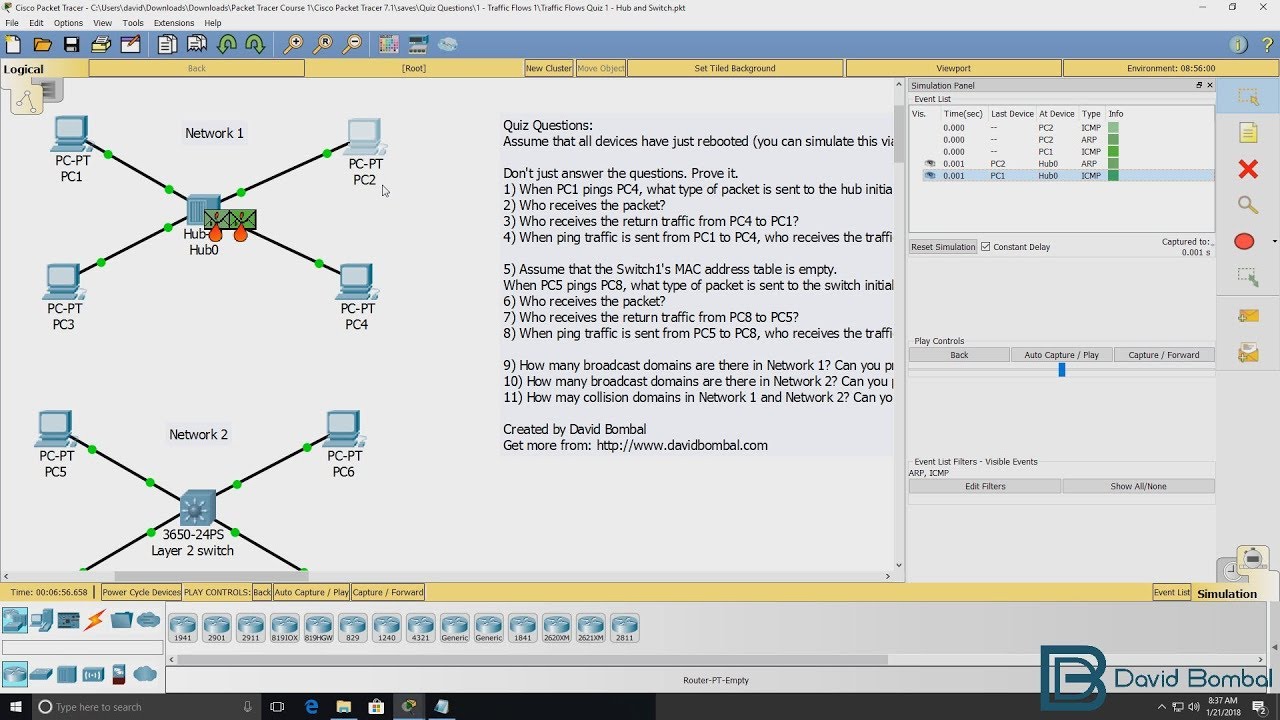The image size is (1280, 720).
Task: Select the Place Note tool
Action: pos(1248,133)
